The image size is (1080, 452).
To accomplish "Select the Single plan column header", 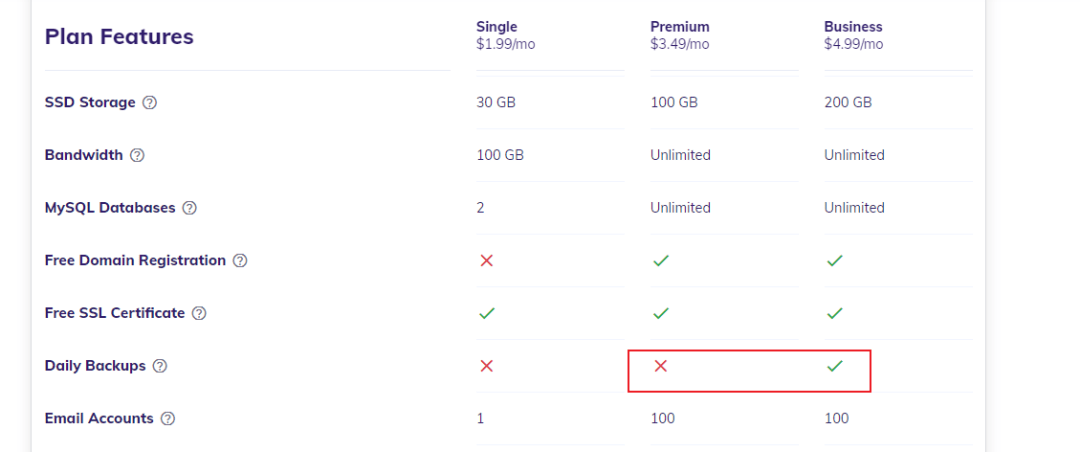I will pos(497,35).
